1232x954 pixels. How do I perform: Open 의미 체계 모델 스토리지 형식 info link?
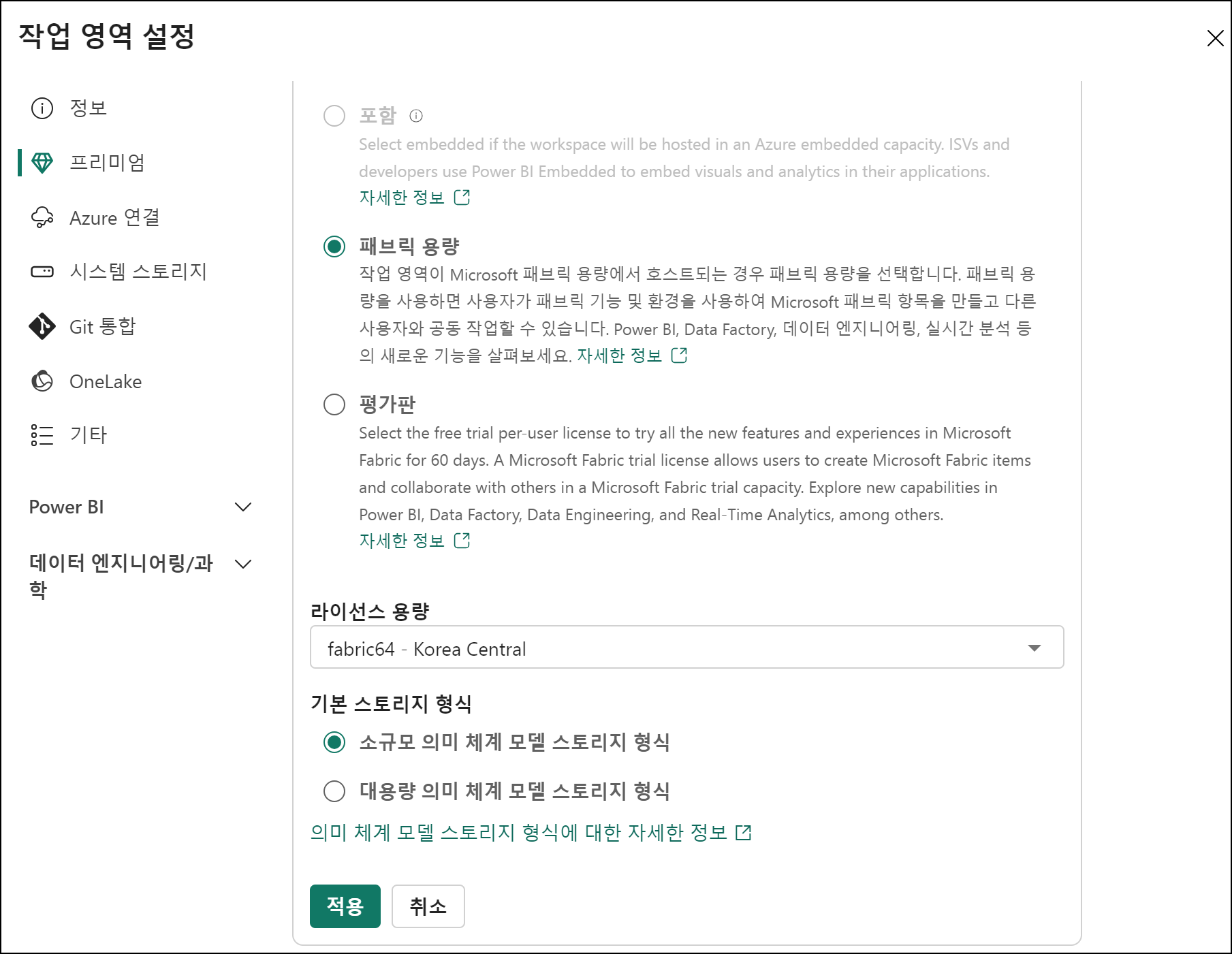519,832
